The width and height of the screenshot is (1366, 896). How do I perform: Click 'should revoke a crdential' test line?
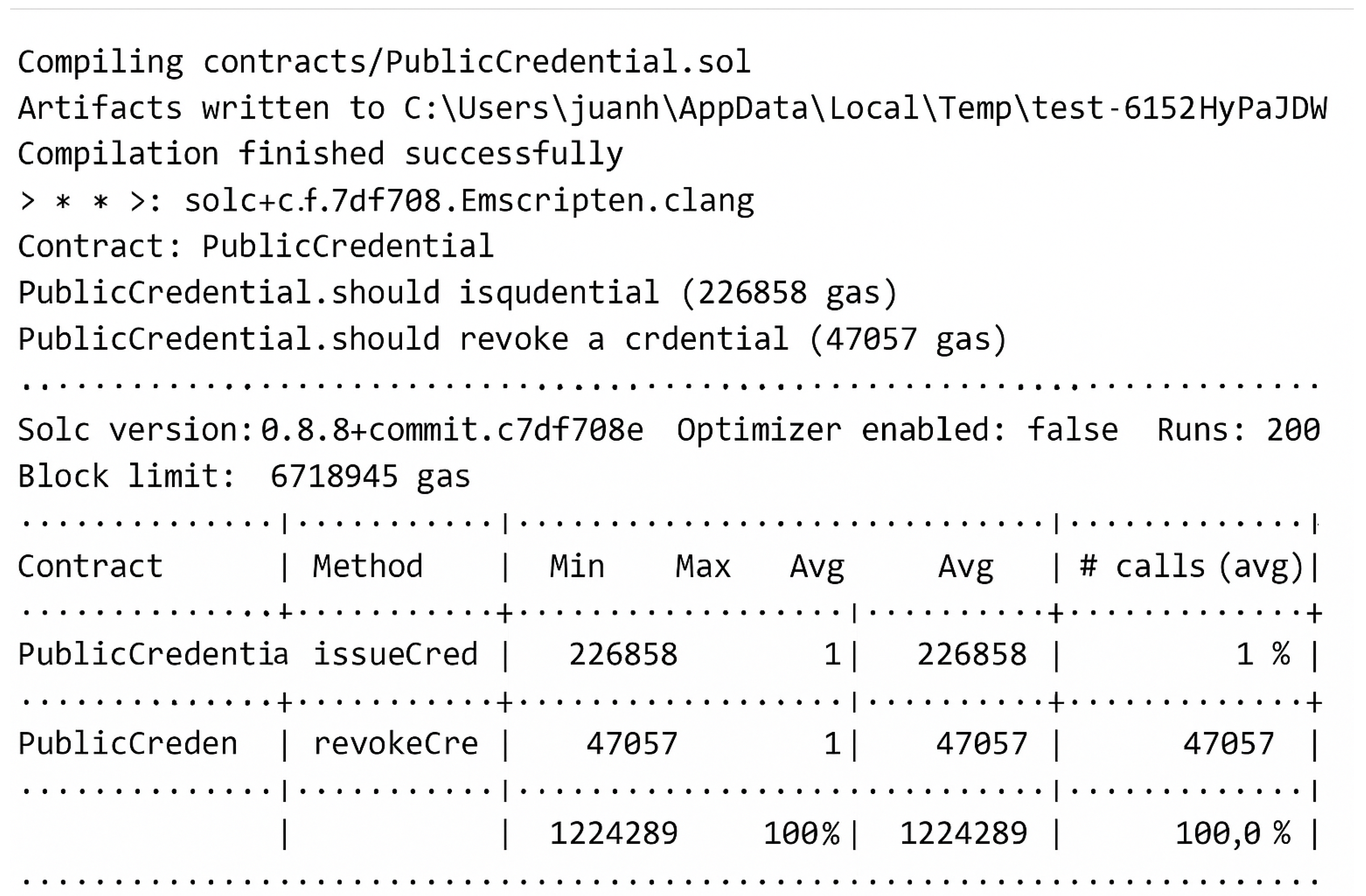coord(512,339)
